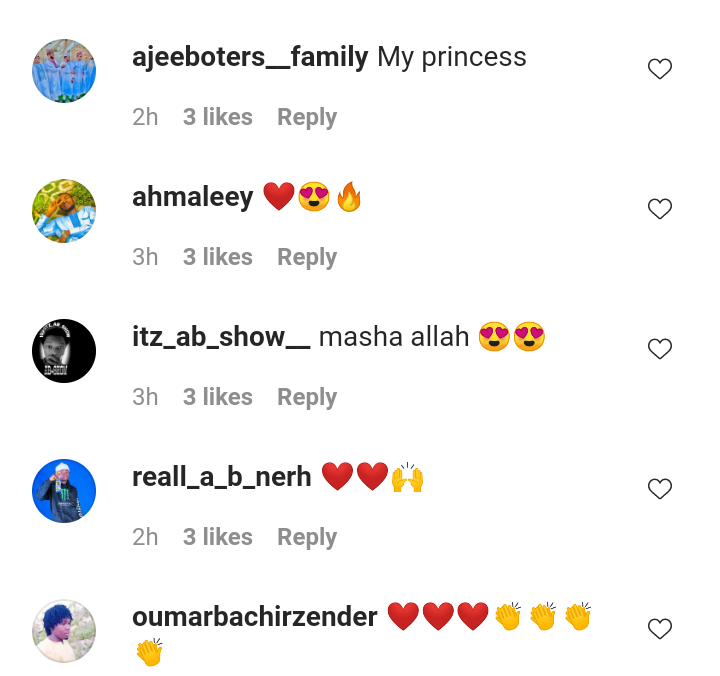Show likes on itz_ab_show__ comment
Viewport: 720px width, 676px height.
coord(218,397)
